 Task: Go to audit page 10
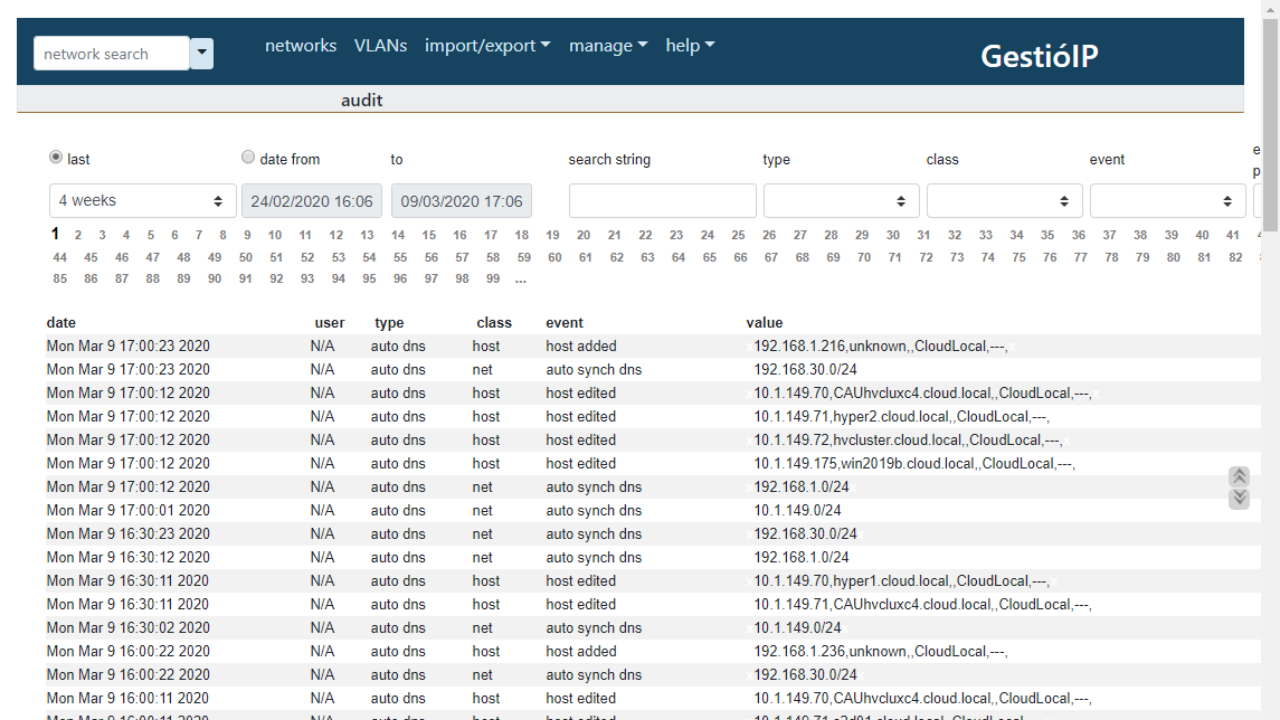275,235
